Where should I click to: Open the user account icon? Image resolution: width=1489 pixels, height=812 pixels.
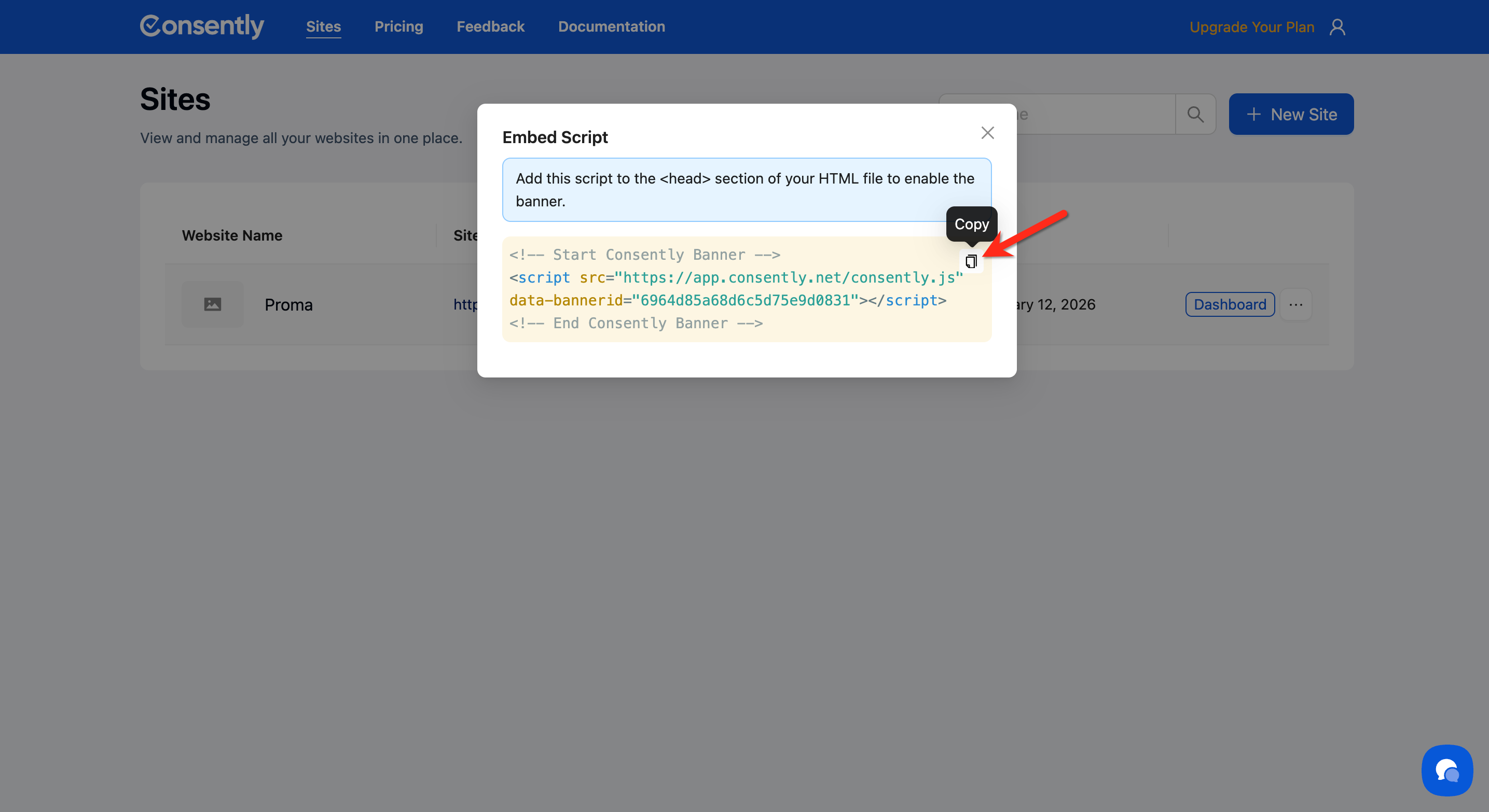pyautogui.click(x=1337, y=27)
